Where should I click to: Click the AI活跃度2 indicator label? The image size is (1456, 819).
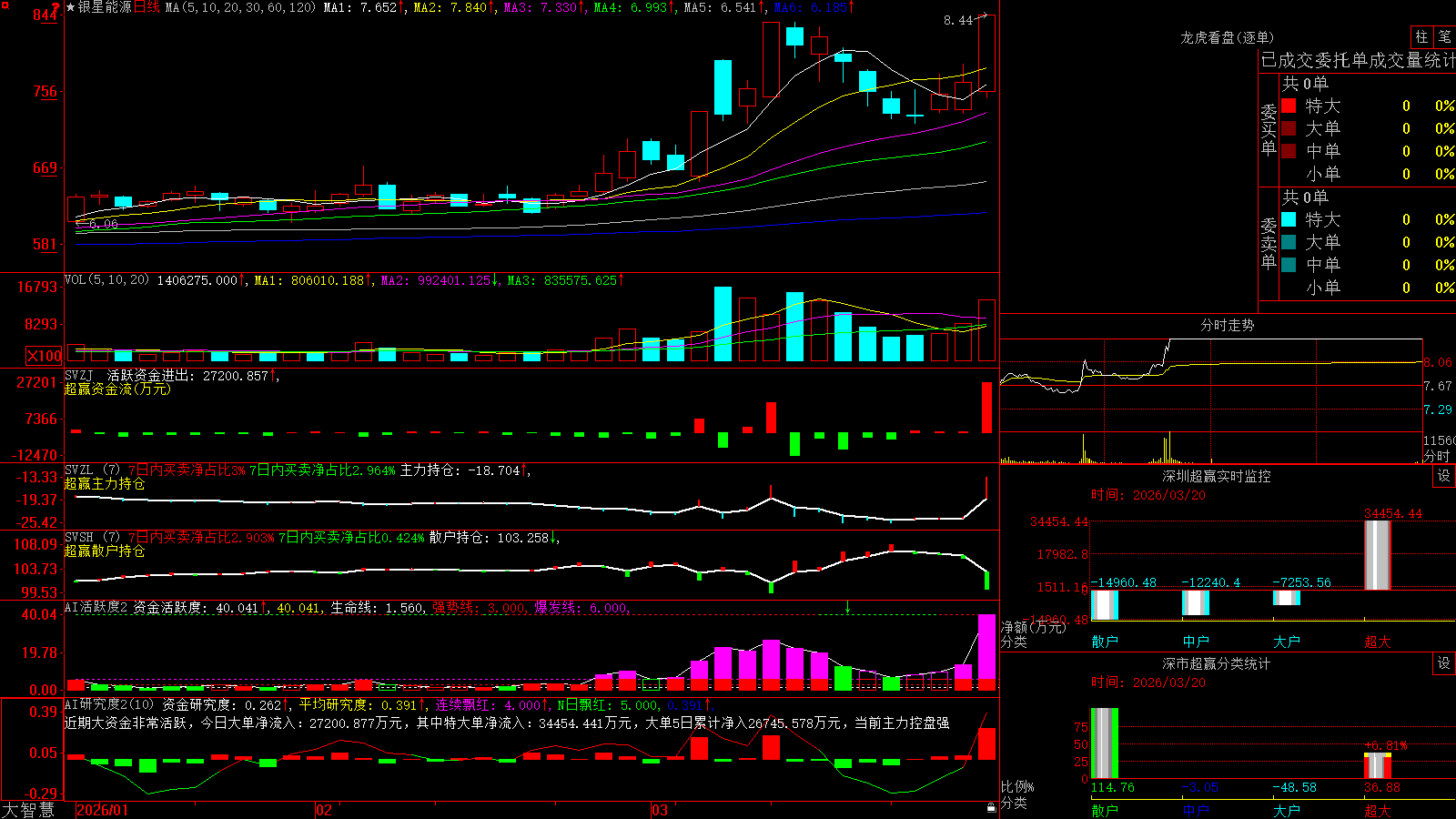96,607
